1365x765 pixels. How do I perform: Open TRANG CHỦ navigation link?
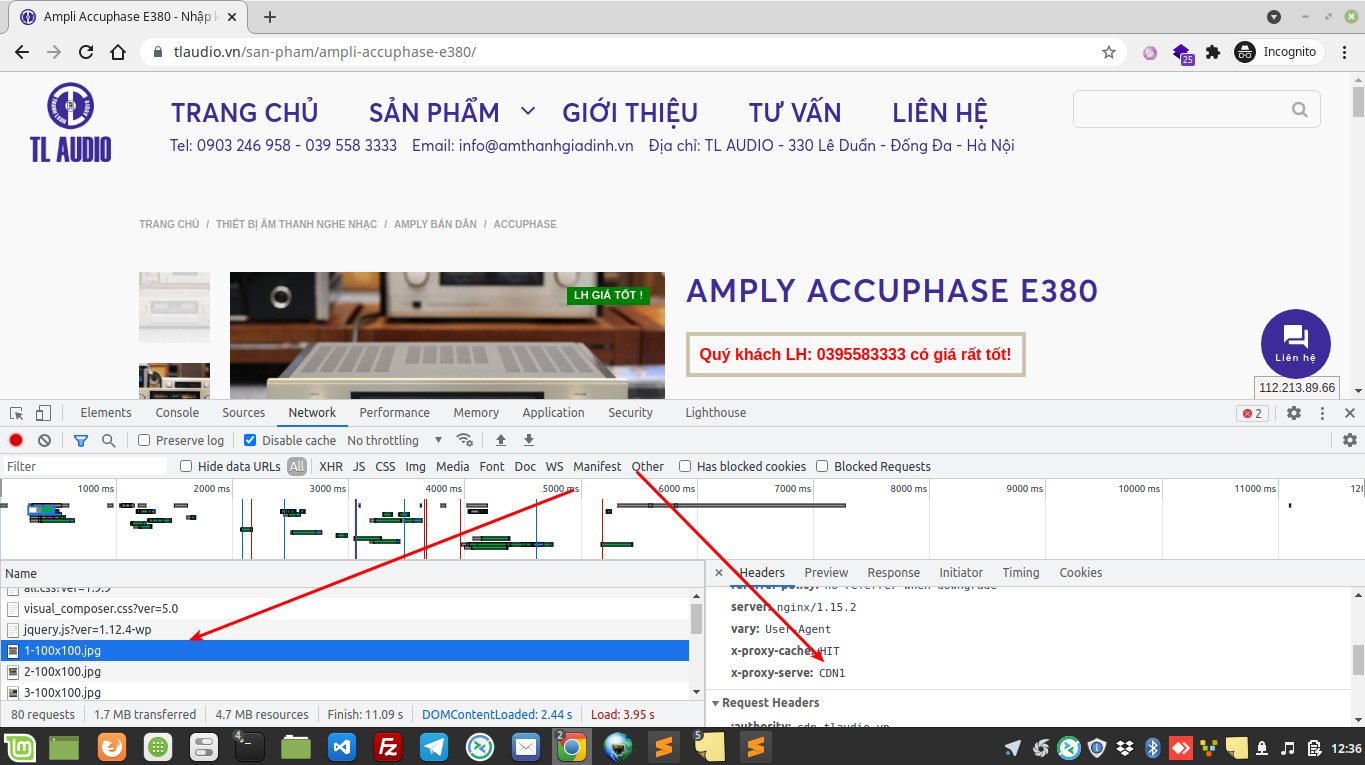pos(244,112)
